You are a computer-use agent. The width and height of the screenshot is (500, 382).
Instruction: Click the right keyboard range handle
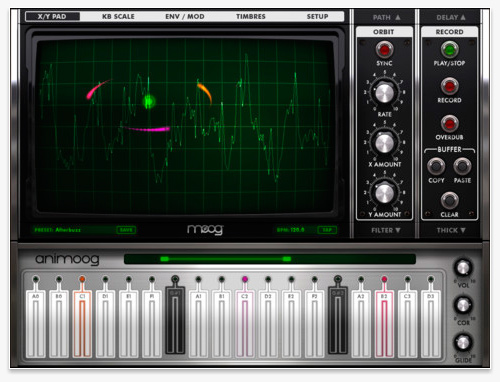[x=286, y=259]
